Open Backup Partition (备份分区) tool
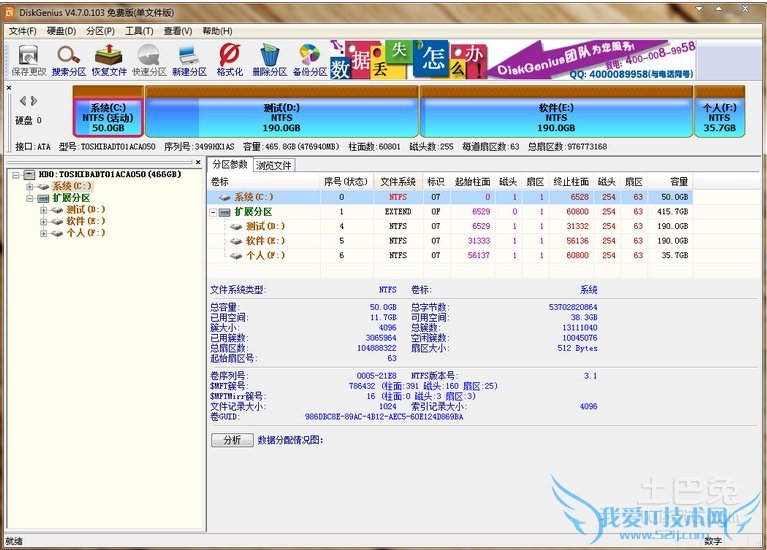The width and height of the screenshot is (767, 550). (310, 60)
